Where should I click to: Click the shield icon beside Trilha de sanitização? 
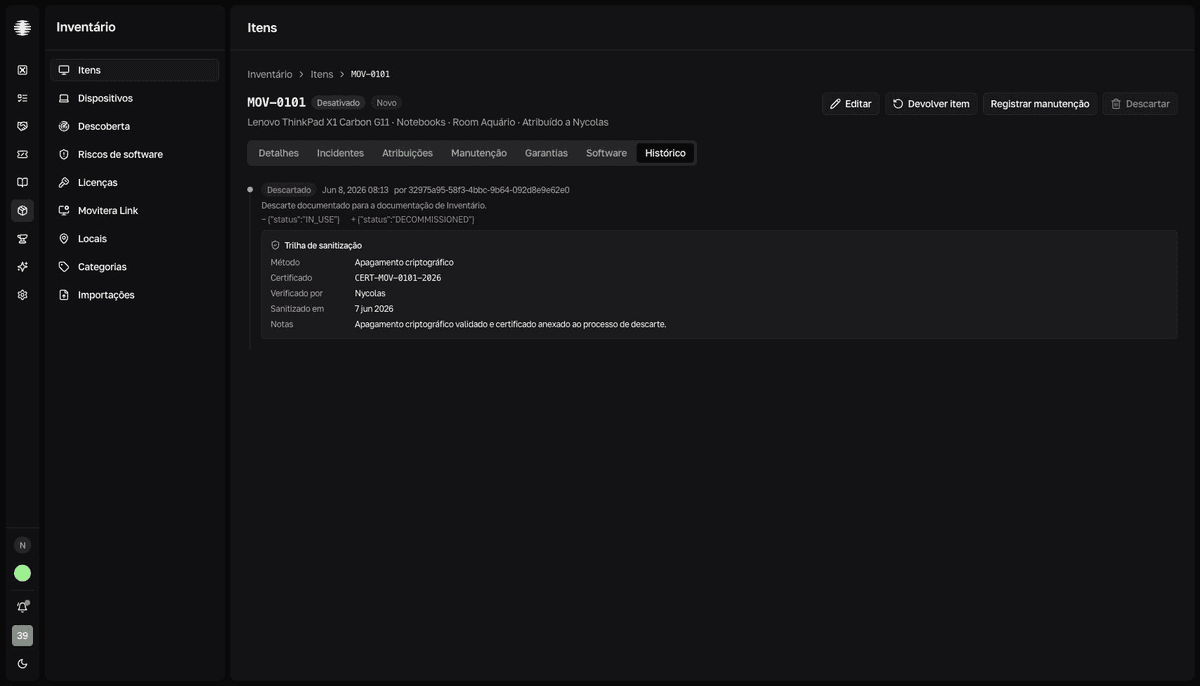(275, 245)
